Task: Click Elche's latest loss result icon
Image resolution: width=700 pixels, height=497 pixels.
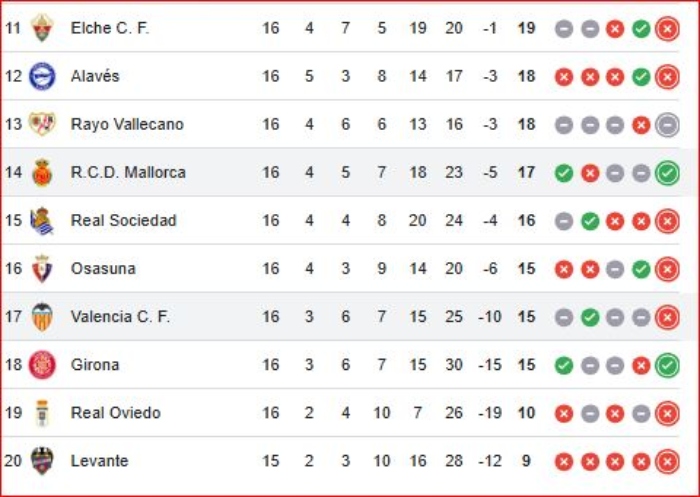Action: pyautogui.click(x=667, y=29)
